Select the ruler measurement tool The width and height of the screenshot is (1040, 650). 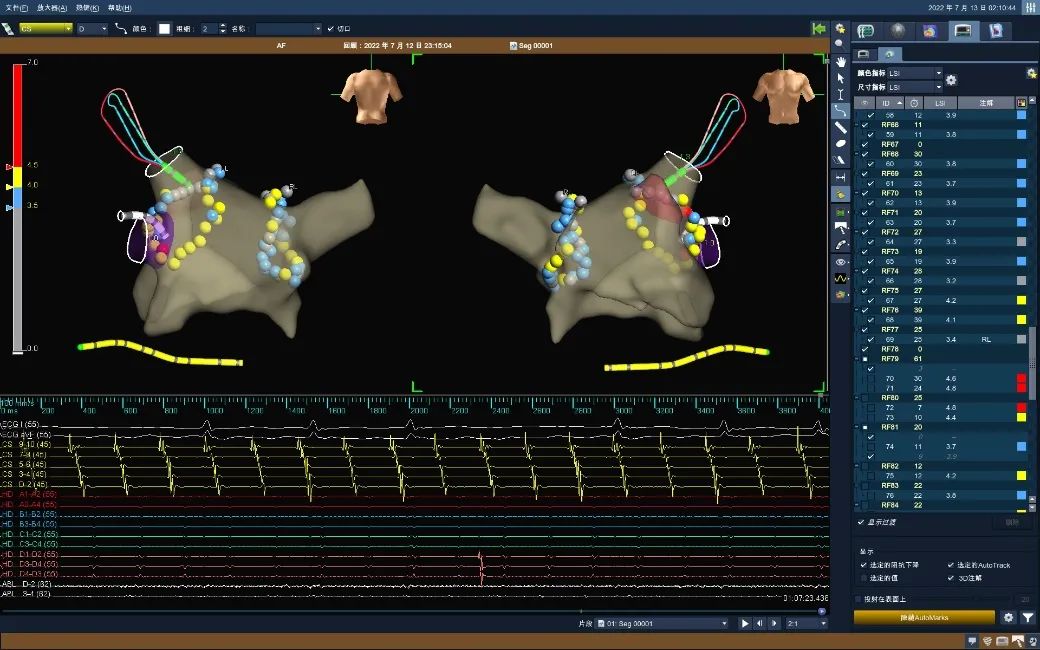pos(840,127)
